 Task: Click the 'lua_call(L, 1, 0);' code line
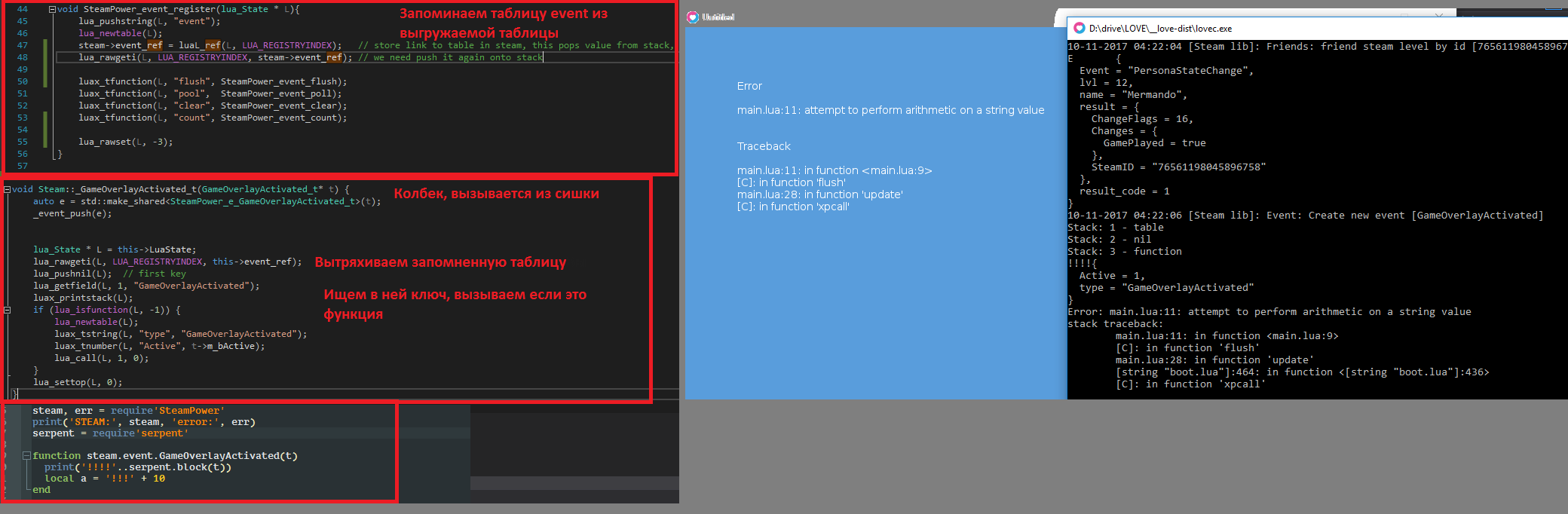(101, 358)
